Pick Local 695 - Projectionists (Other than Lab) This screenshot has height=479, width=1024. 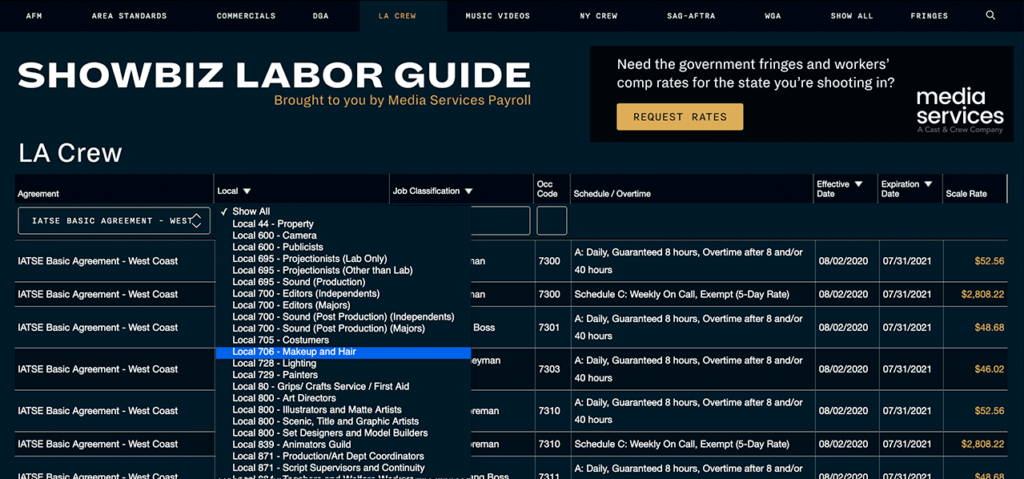(x=343, y=270)
